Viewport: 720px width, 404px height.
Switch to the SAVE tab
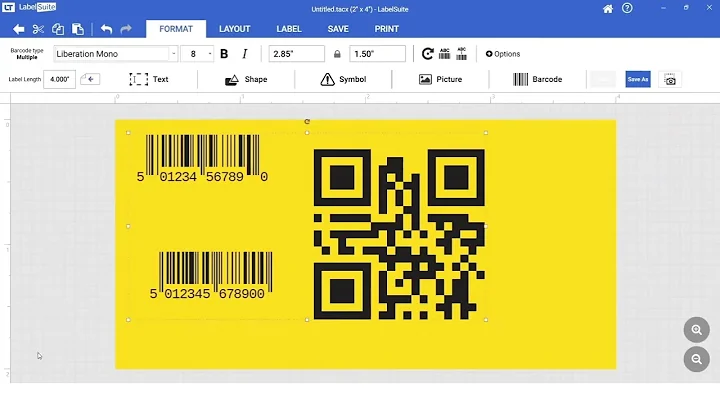coord(338,29)
